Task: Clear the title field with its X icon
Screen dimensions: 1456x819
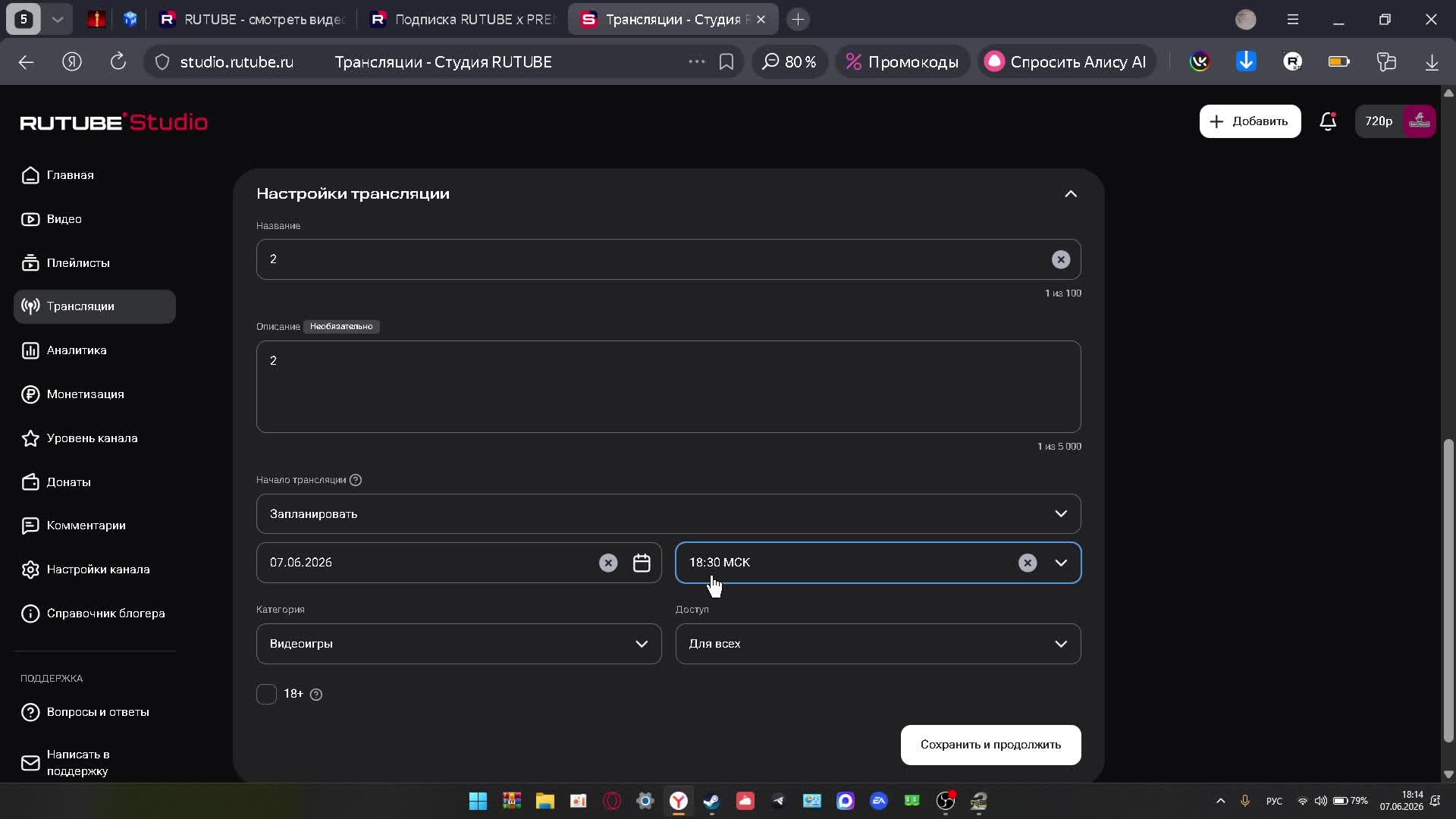Action: click(x=1061, y=259)
